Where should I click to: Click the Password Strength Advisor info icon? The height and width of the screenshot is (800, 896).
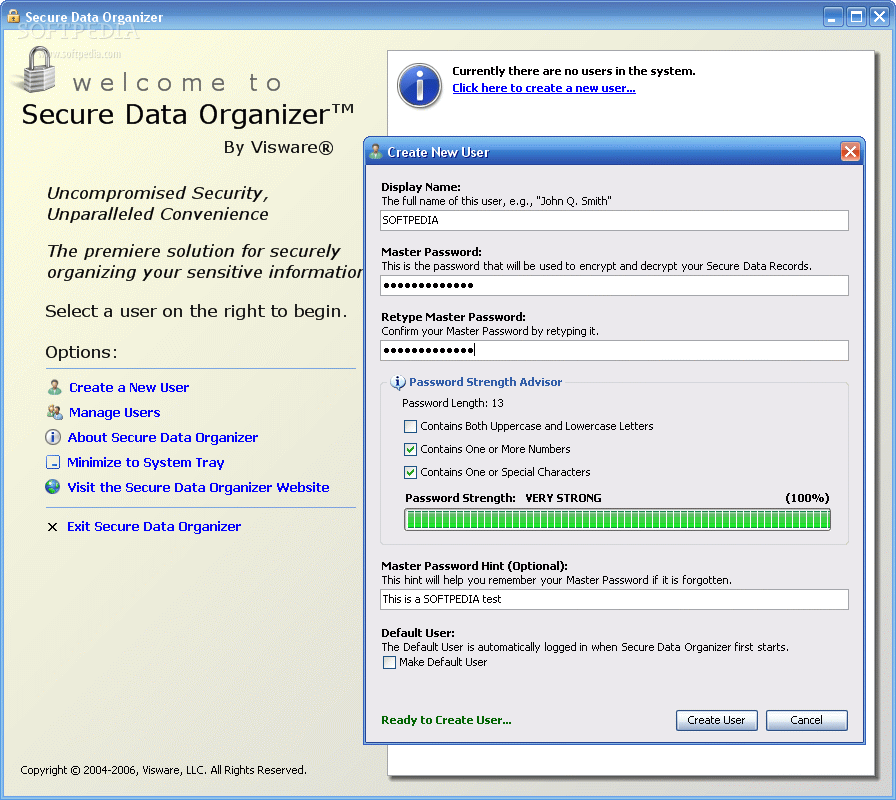(398, 382)
